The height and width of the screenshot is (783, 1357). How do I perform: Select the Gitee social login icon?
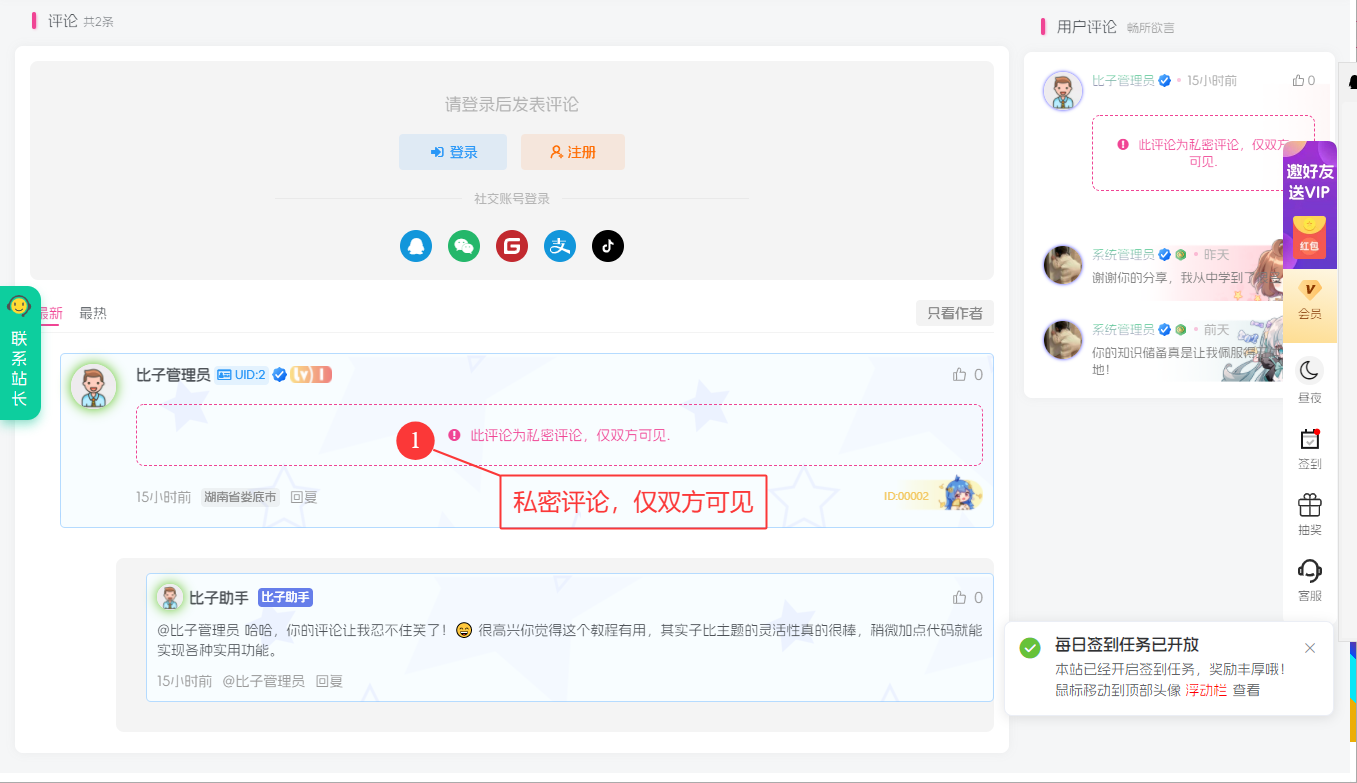(x=512, y=245)
